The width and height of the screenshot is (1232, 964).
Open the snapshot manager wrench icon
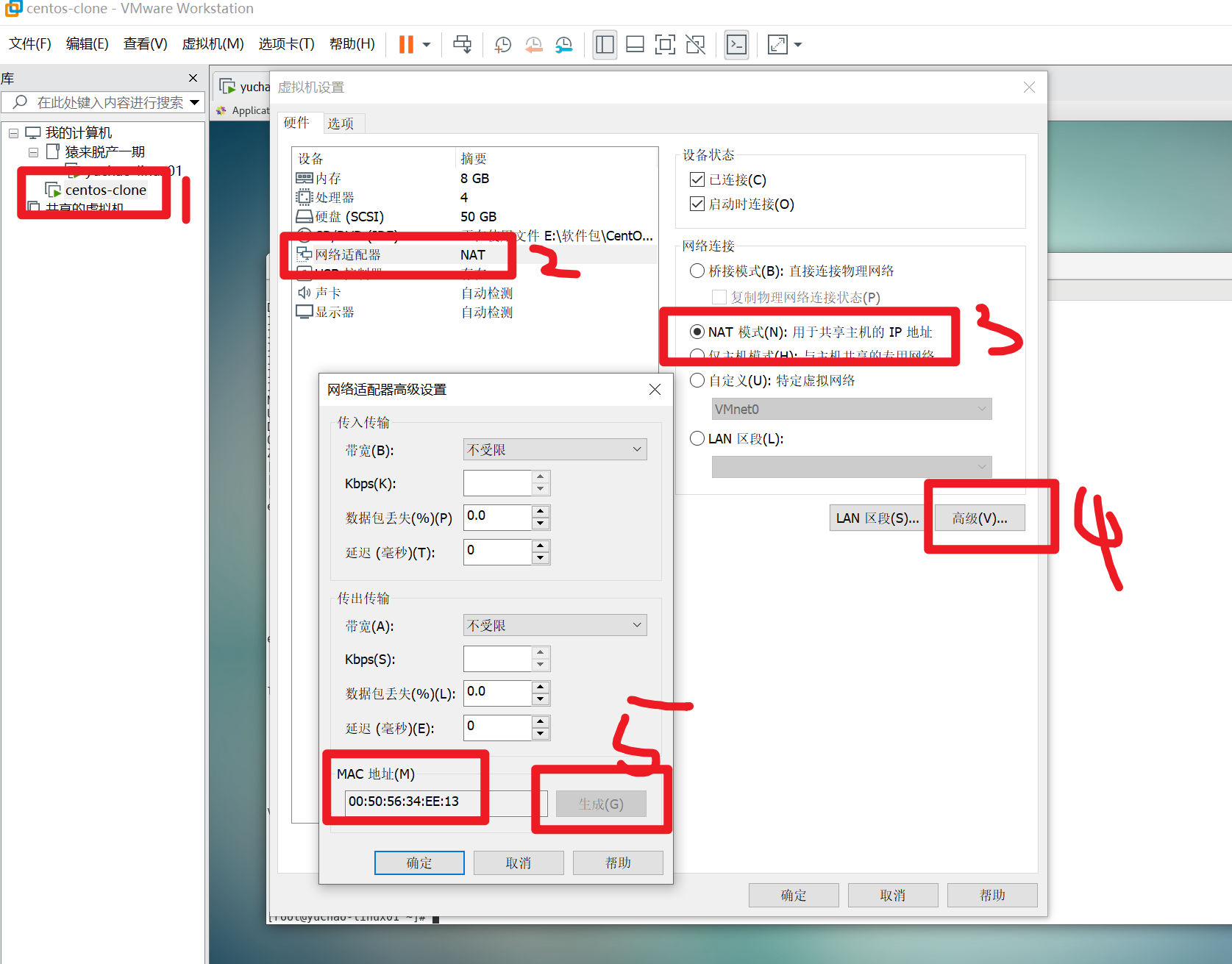(563, 45)
